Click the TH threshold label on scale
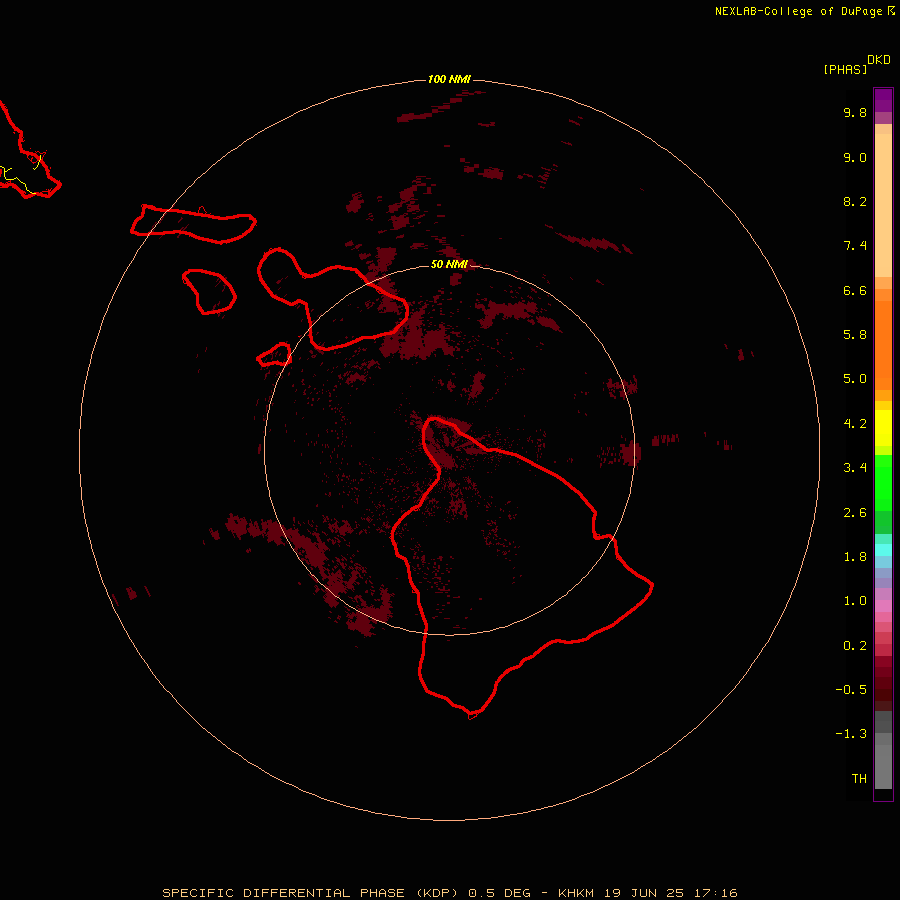 (859, 779)
